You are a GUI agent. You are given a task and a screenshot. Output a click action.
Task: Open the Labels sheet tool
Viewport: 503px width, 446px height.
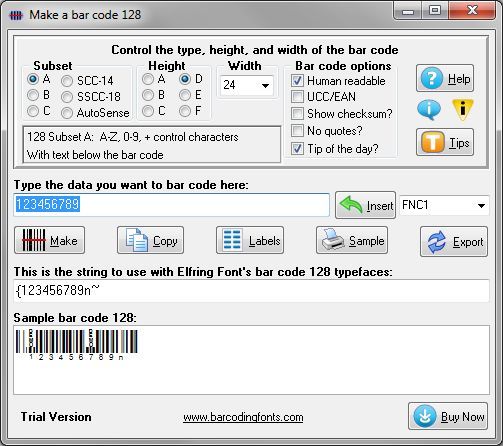pos(250,240)
